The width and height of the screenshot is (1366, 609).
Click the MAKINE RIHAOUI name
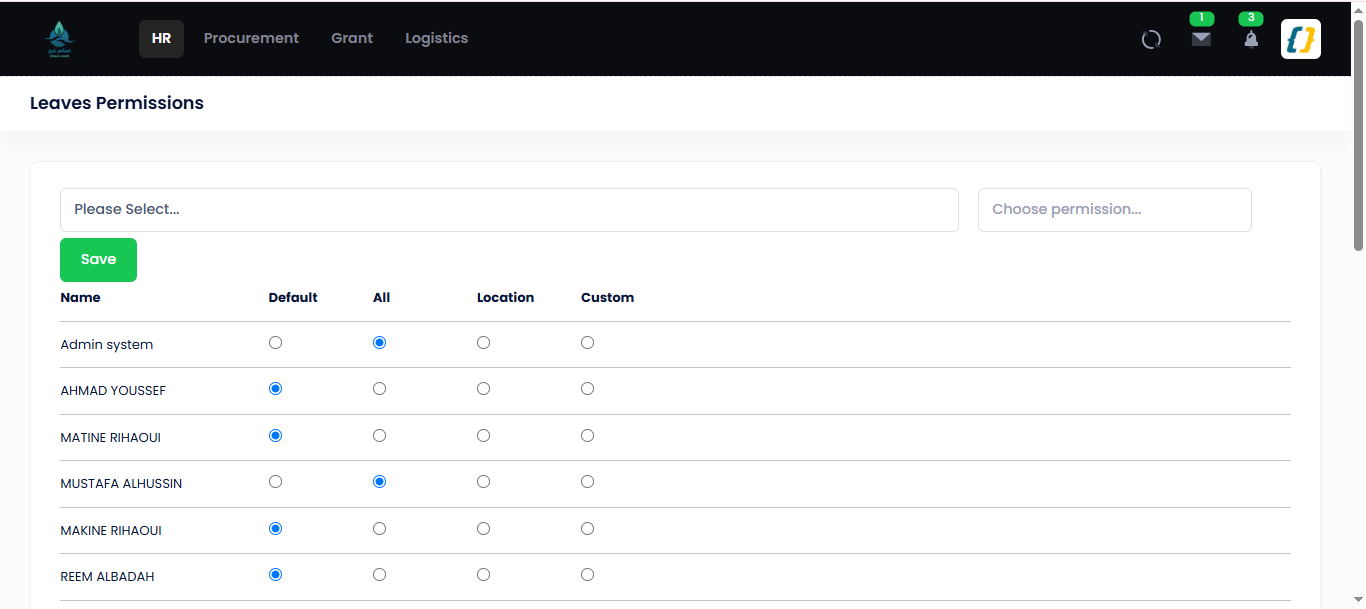[x=111, y=531]
